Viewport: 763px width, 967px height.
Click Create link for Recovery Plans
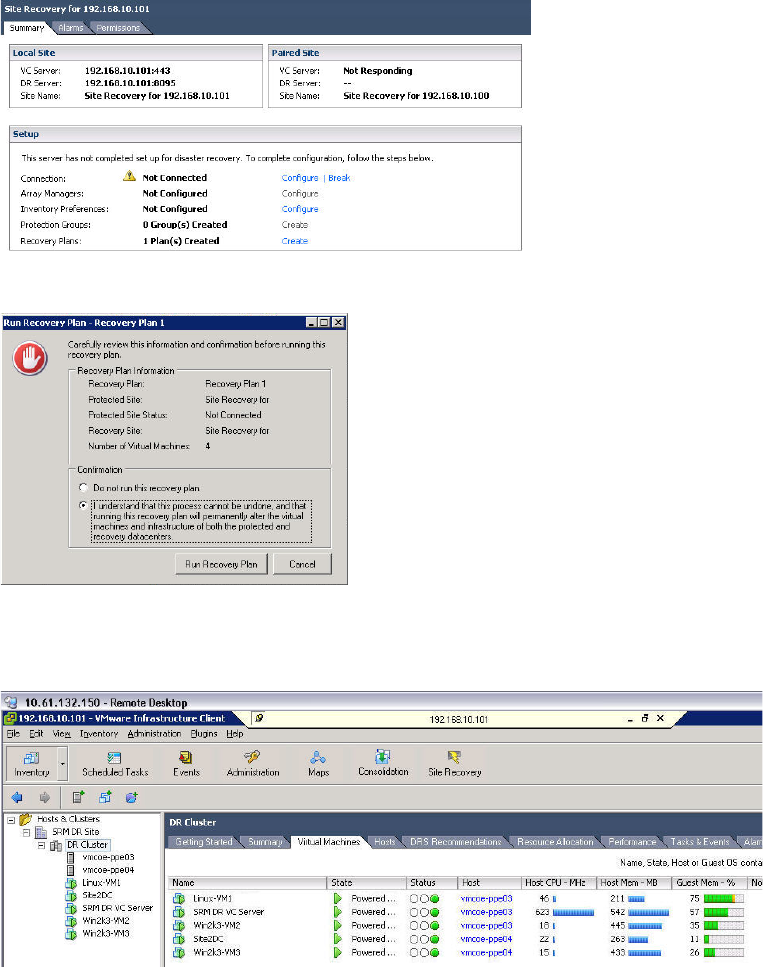[x=295, y=241]
